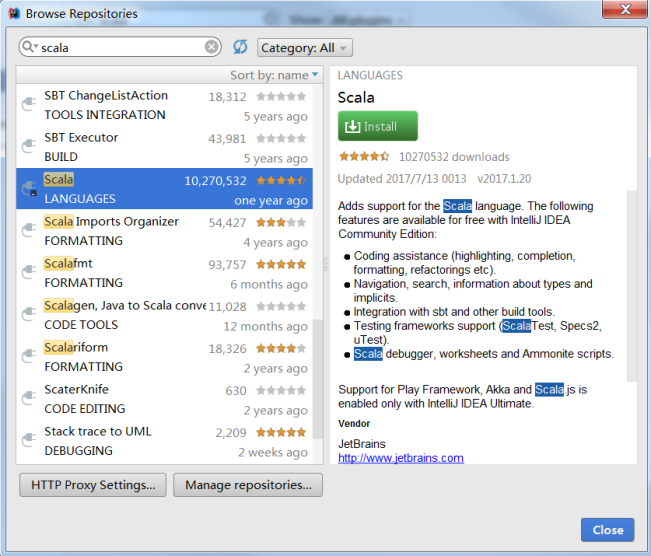Click the '10270532 downloads' text
651x556 pixels.
[454, 157]
